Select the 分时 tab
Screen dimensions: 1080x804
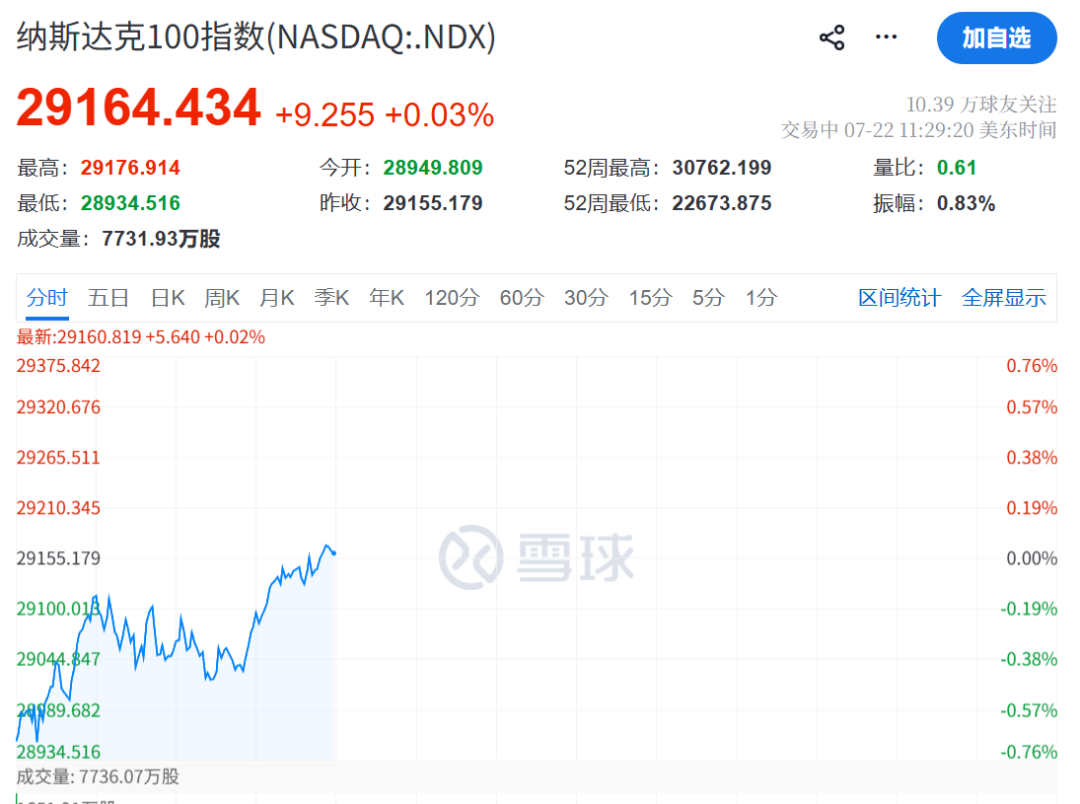pyautogui.click(x=47, y=298)
